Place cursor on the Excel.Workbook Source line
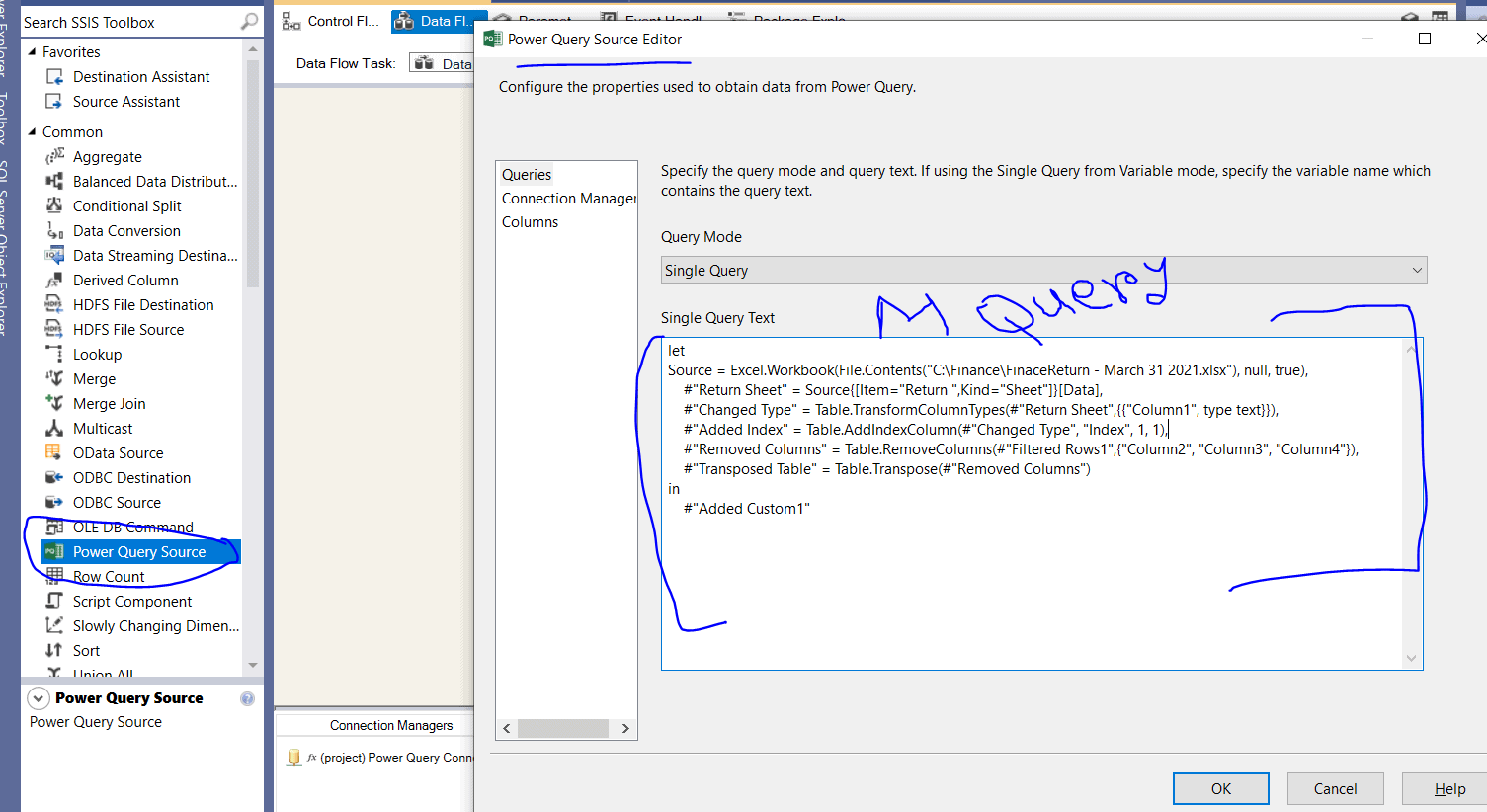1487x812 pixels. tap(988, 370)
